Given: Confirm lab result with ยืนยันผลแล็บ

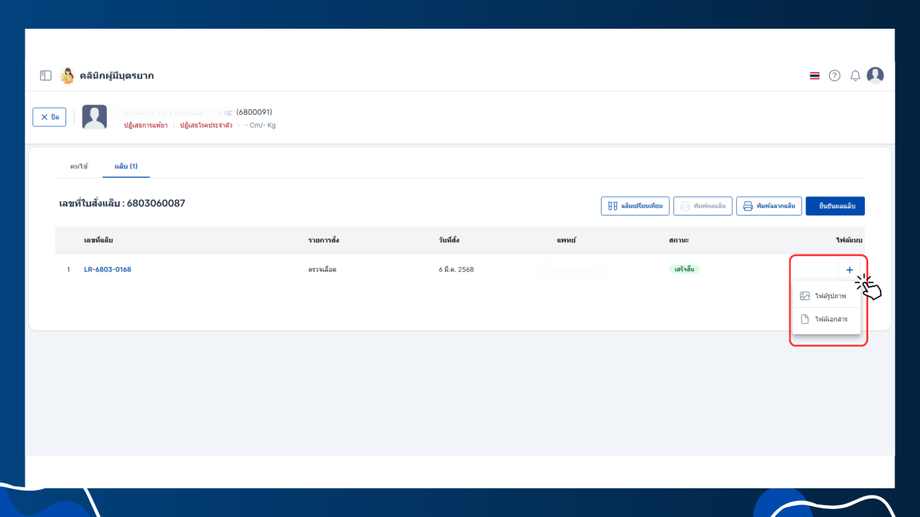Looking at the screenshot, I should (835, 206).
